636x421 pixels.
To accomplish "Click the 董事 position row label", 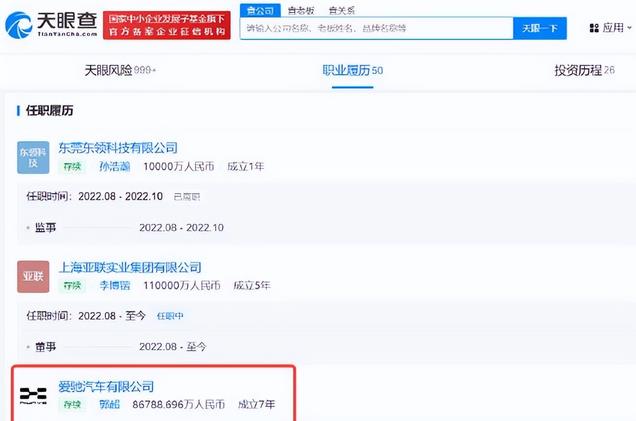I will (45, 347).
